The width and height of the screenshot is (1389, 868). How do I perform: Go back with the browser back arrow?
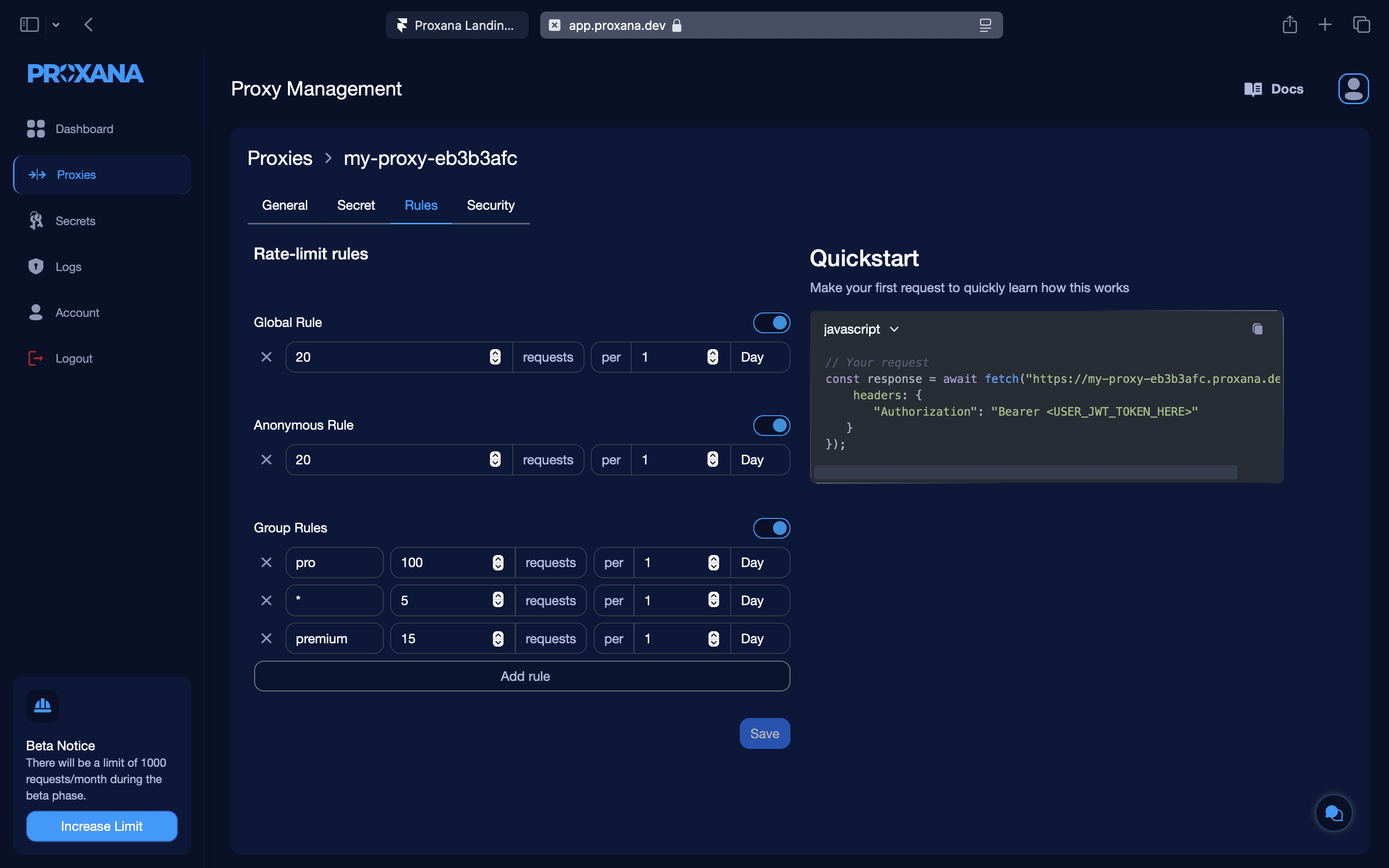coord(88,25)
